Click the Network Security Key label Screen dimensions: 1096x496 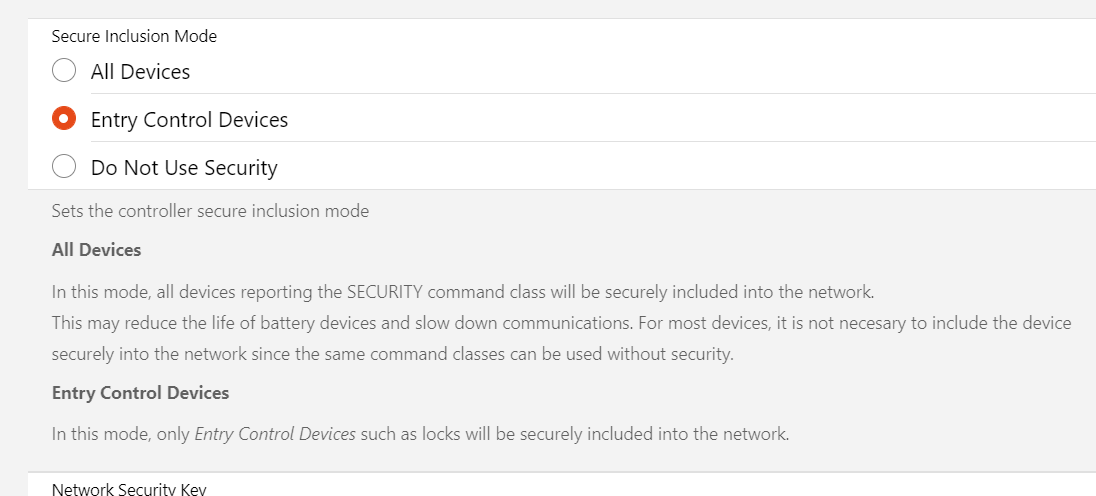point(129,489)
